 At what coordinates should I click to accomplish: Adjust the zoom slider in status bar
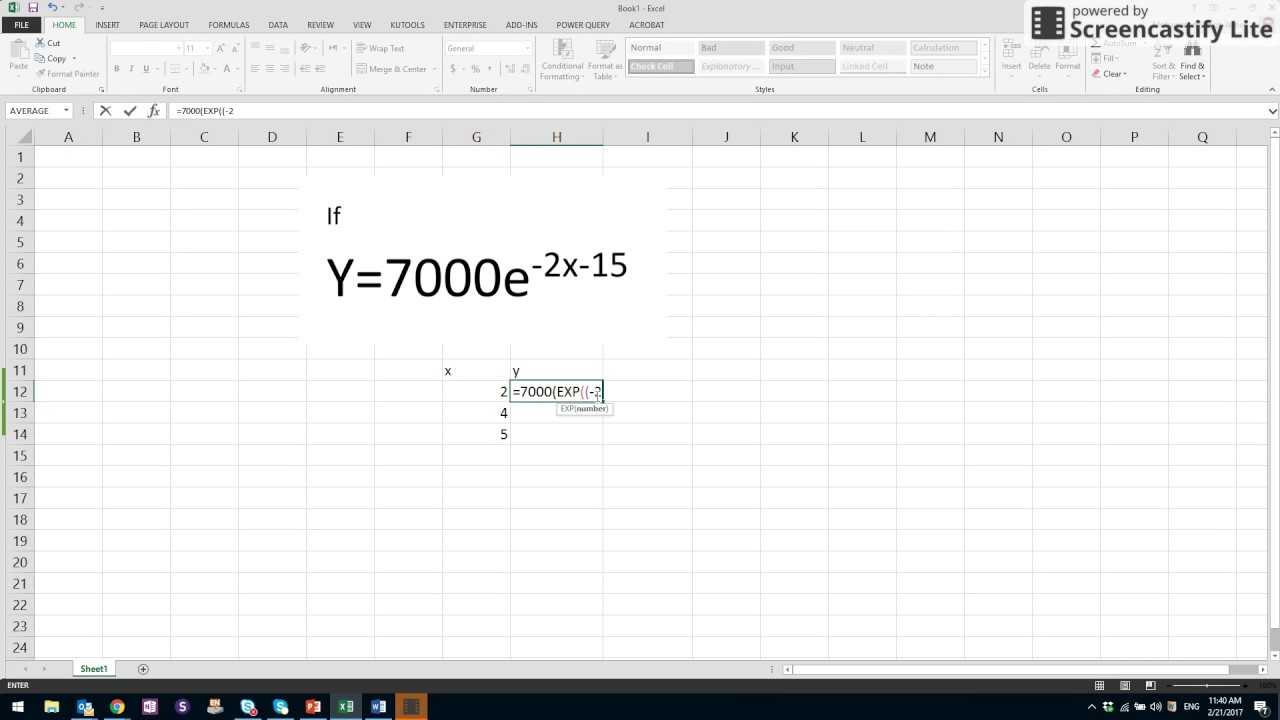[1205, 685]
